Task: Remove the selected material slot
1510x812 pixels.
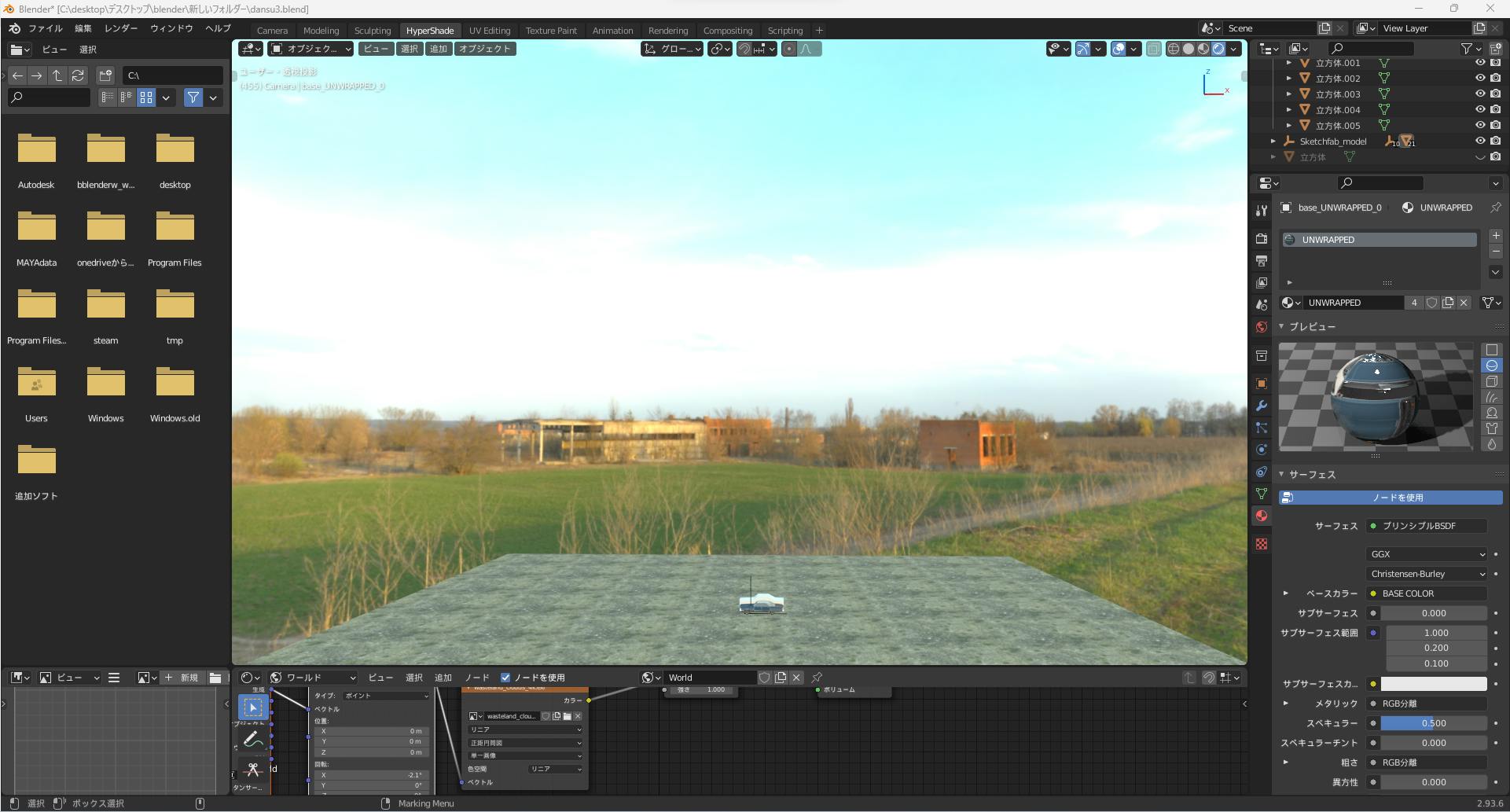Action: coord(1496,252)
